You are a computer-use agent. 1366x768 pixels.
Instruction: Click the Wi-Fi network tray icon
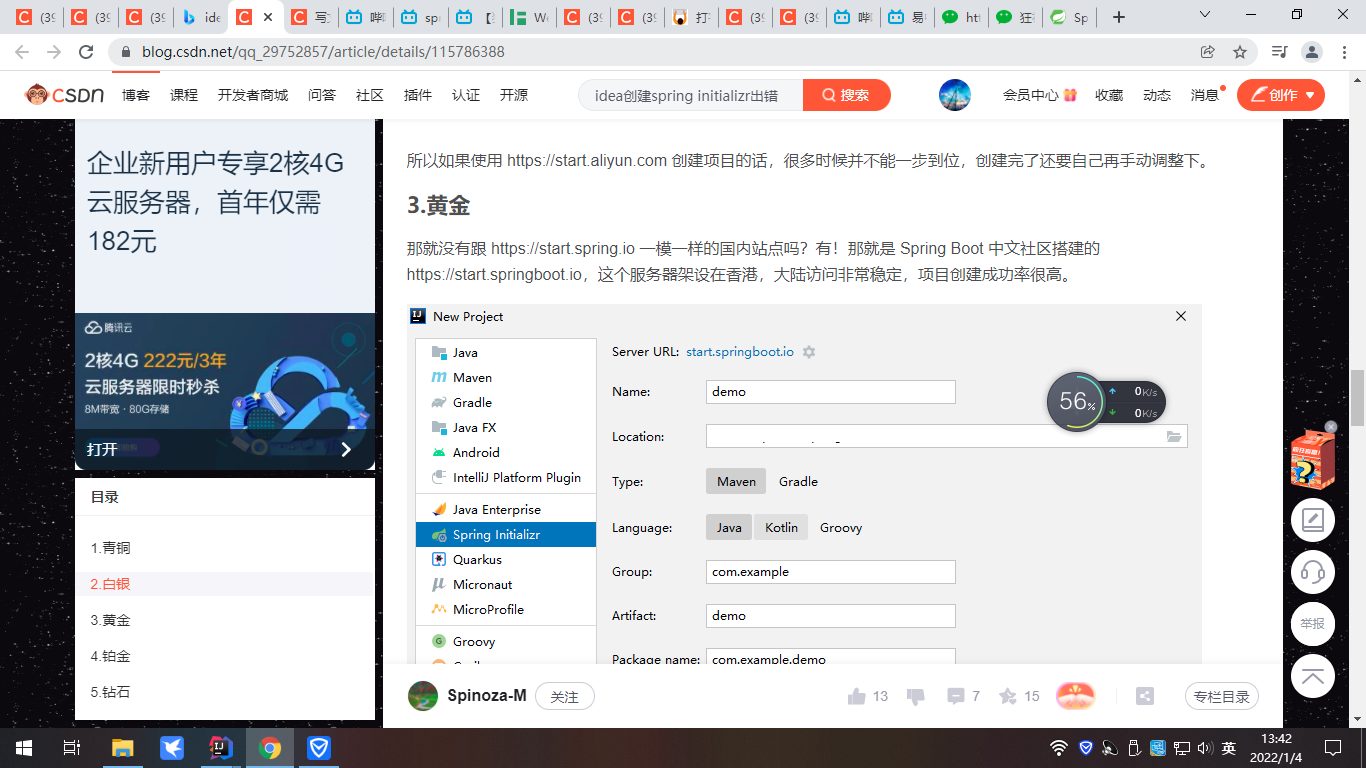1059,748
